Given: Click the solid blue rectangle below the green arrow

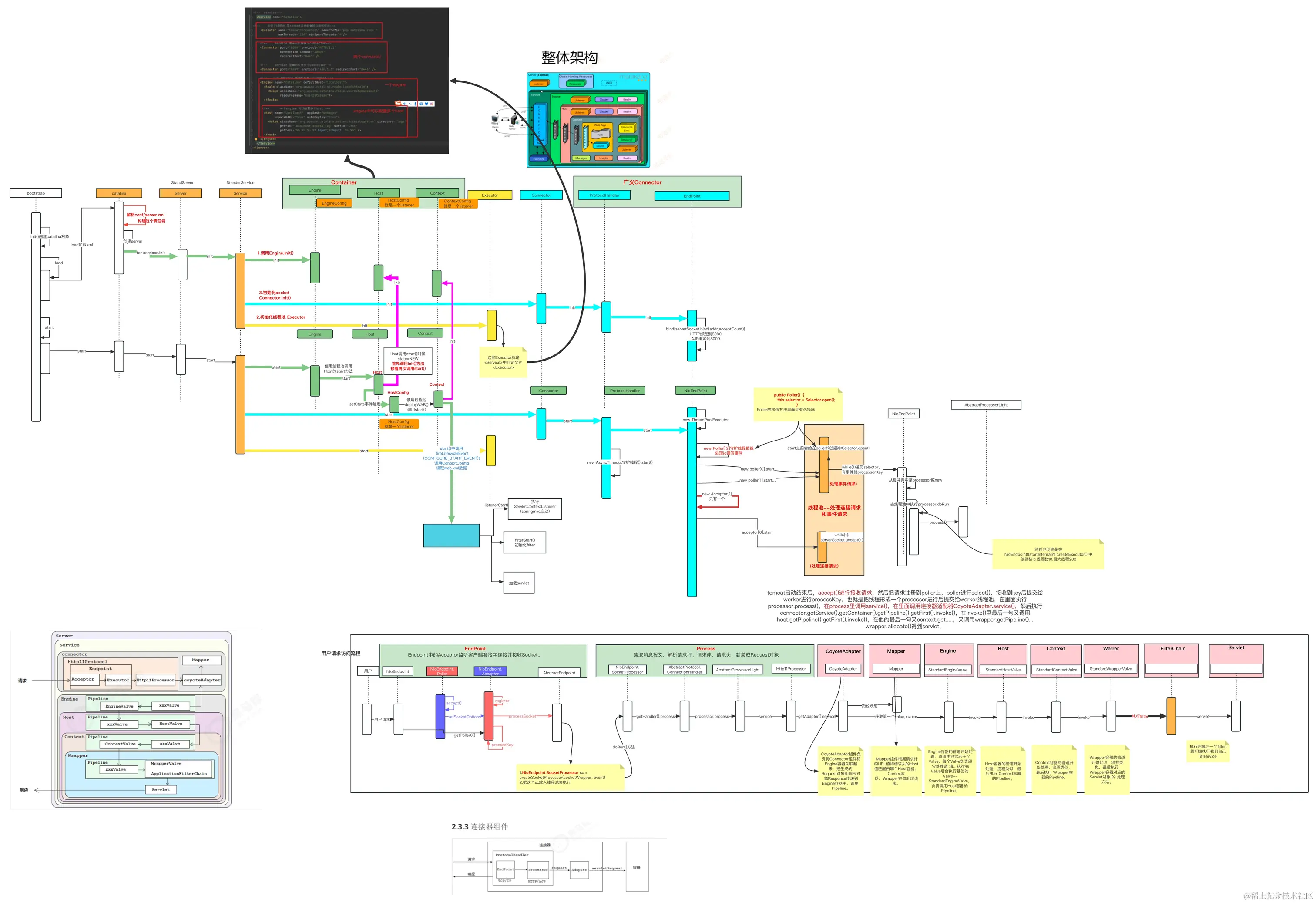Looking at the screenshot, I should tap(451, 536).
